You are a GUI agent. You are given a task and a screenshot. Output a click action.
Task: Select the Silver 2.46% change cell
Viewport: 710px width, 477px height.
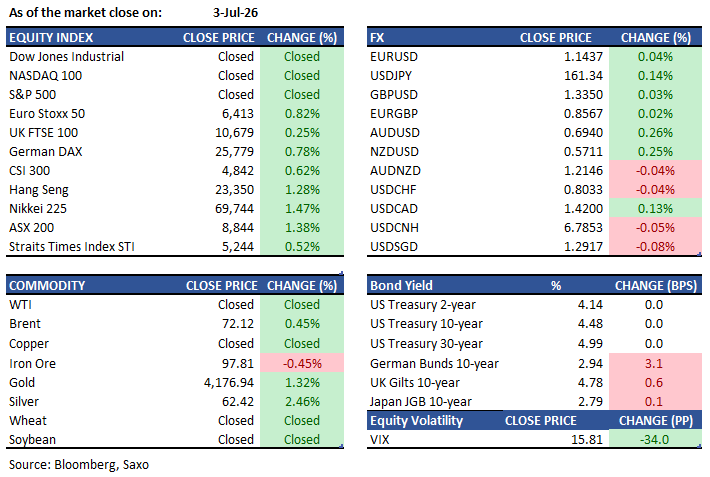click(x=302, y=402)
